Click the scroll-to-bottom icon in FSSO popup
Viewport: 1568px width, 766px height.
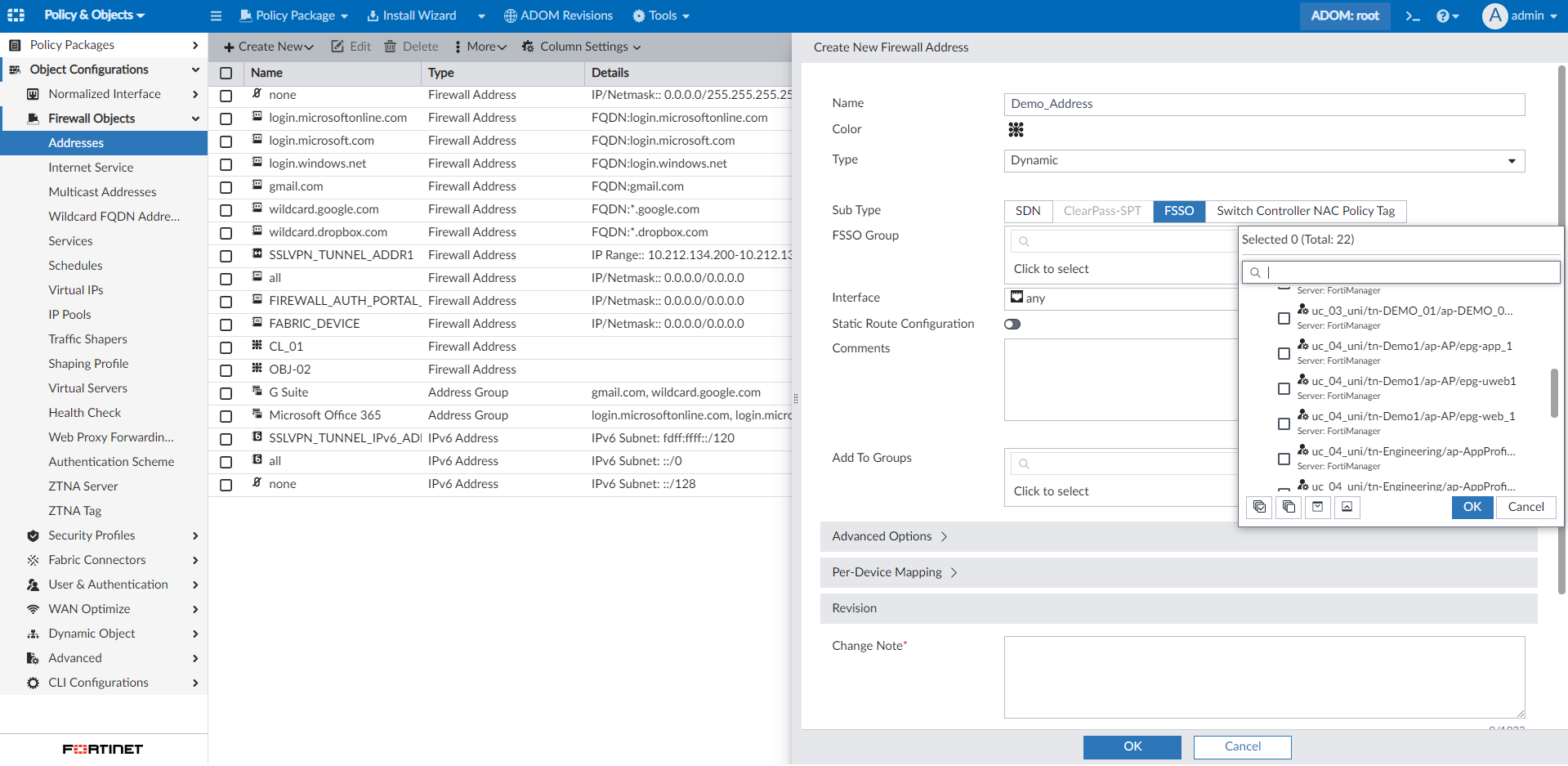1317,507
